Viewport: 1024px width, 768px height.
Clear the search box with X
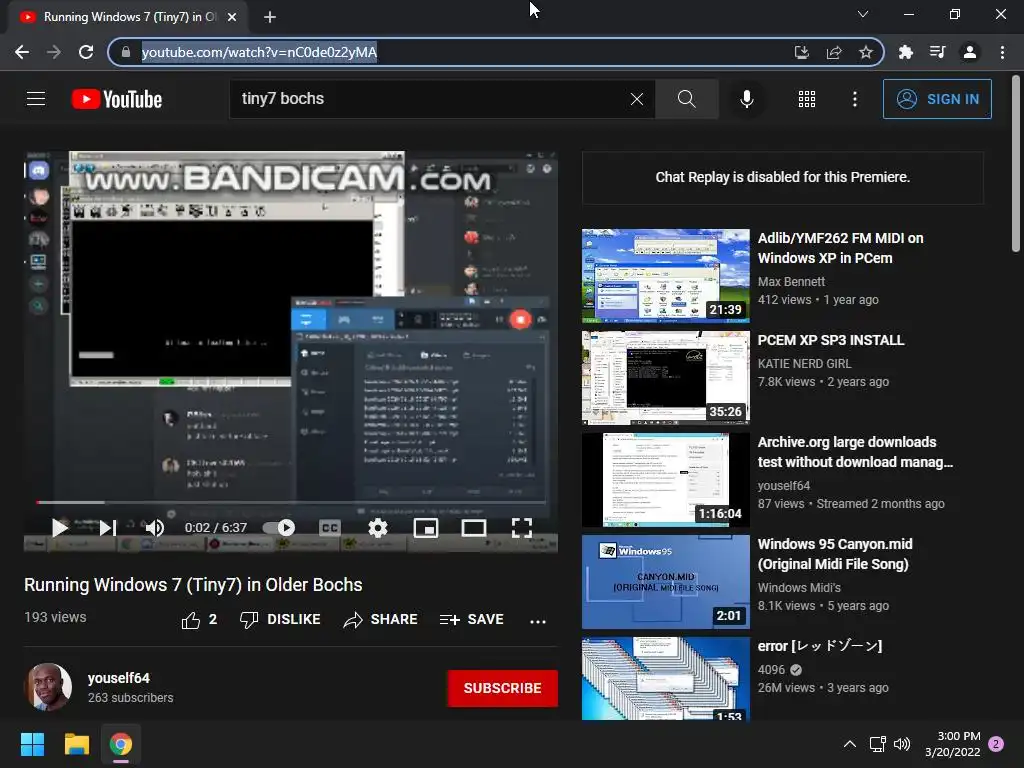coord(636,99)
